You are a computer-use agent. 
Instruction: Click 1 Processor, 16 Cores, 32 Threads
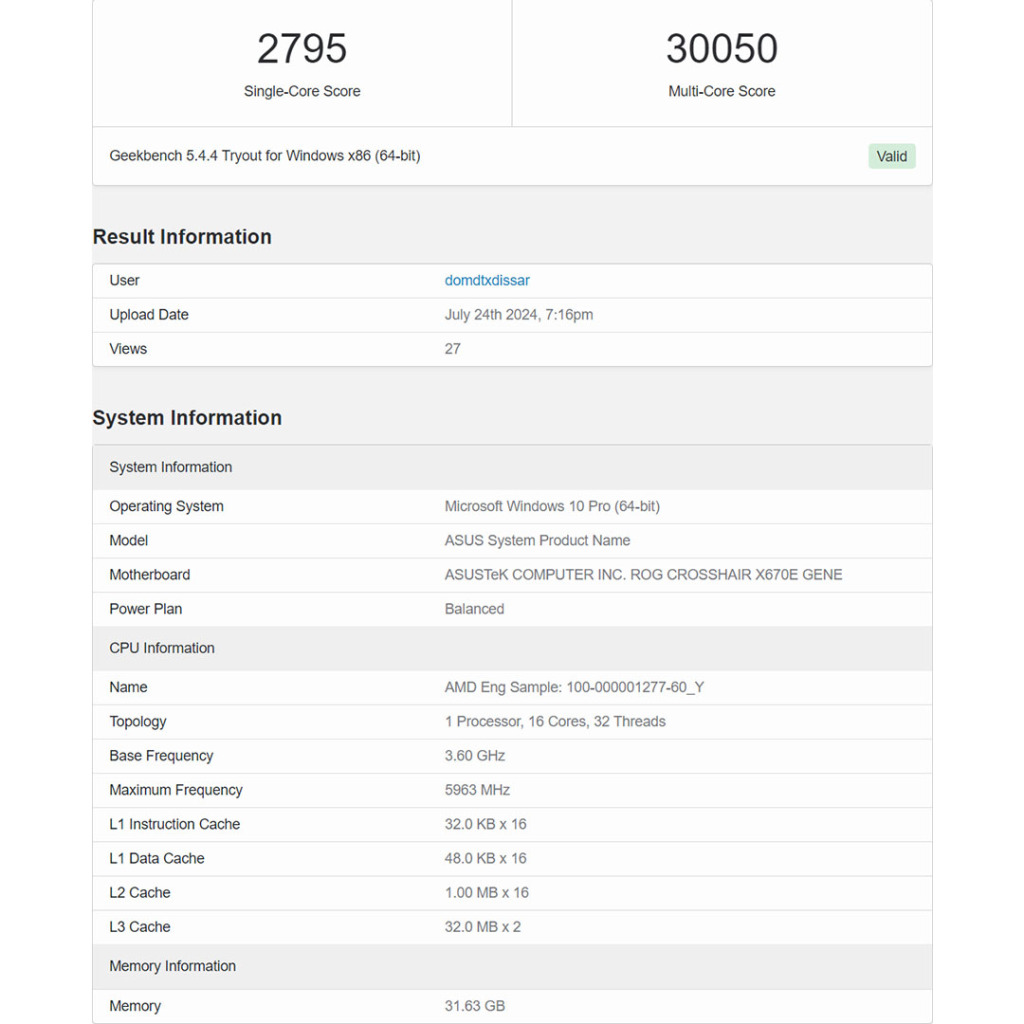point(555,721)
